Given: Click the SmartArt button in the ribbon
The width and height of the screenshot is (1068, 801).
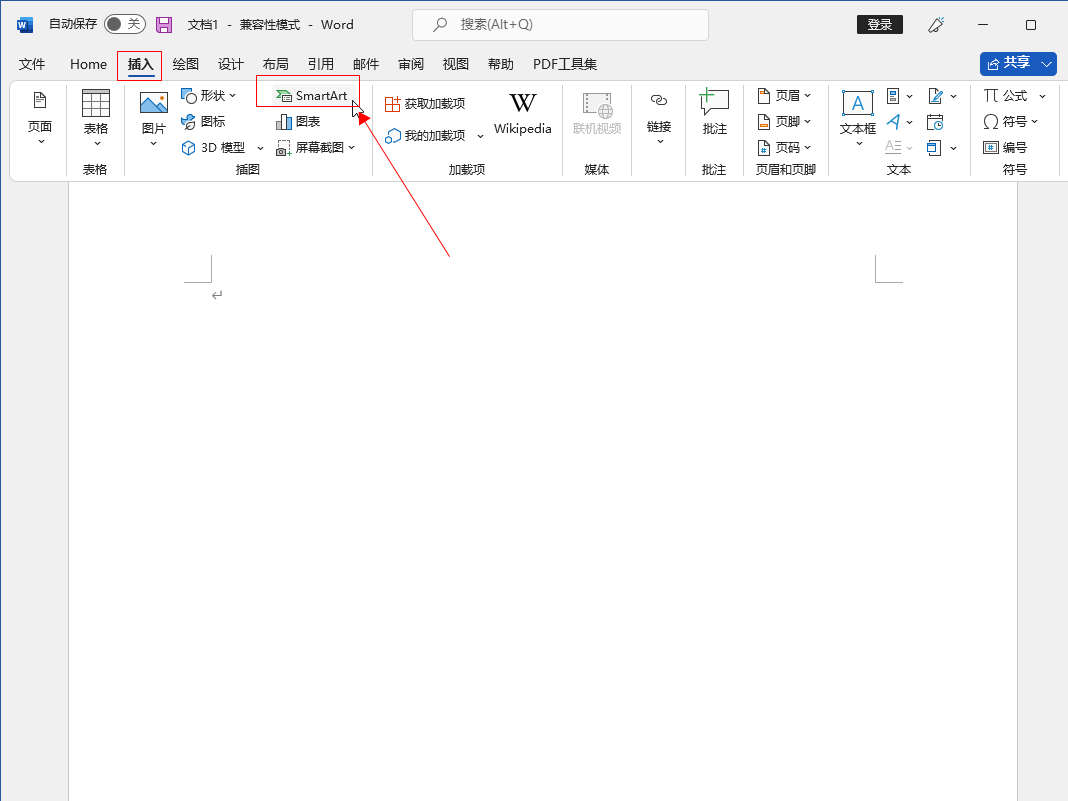Looking at the screenshot, I should click(x=312, y=96).
